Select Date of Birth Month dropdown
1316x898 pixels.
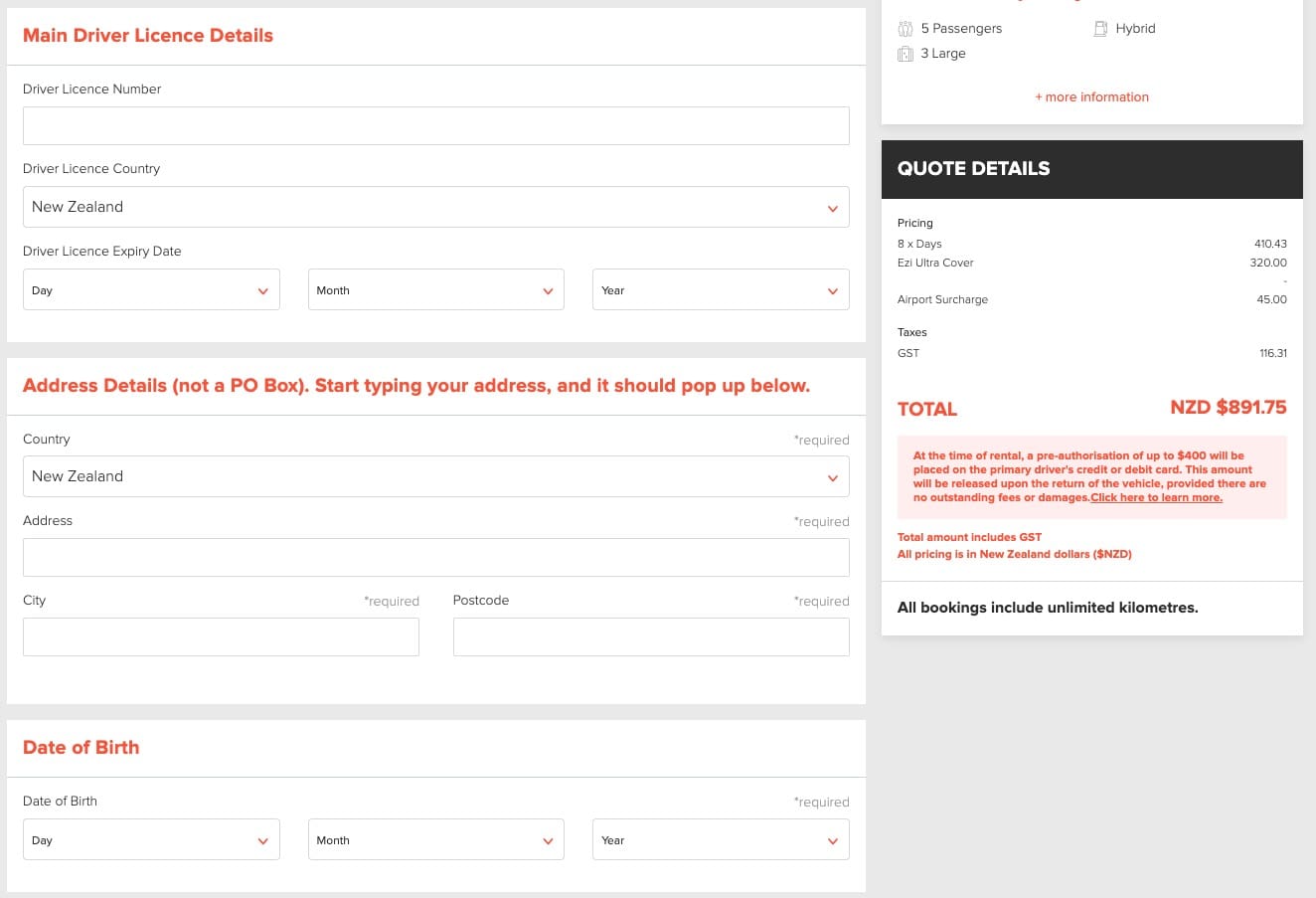point(435,840)
